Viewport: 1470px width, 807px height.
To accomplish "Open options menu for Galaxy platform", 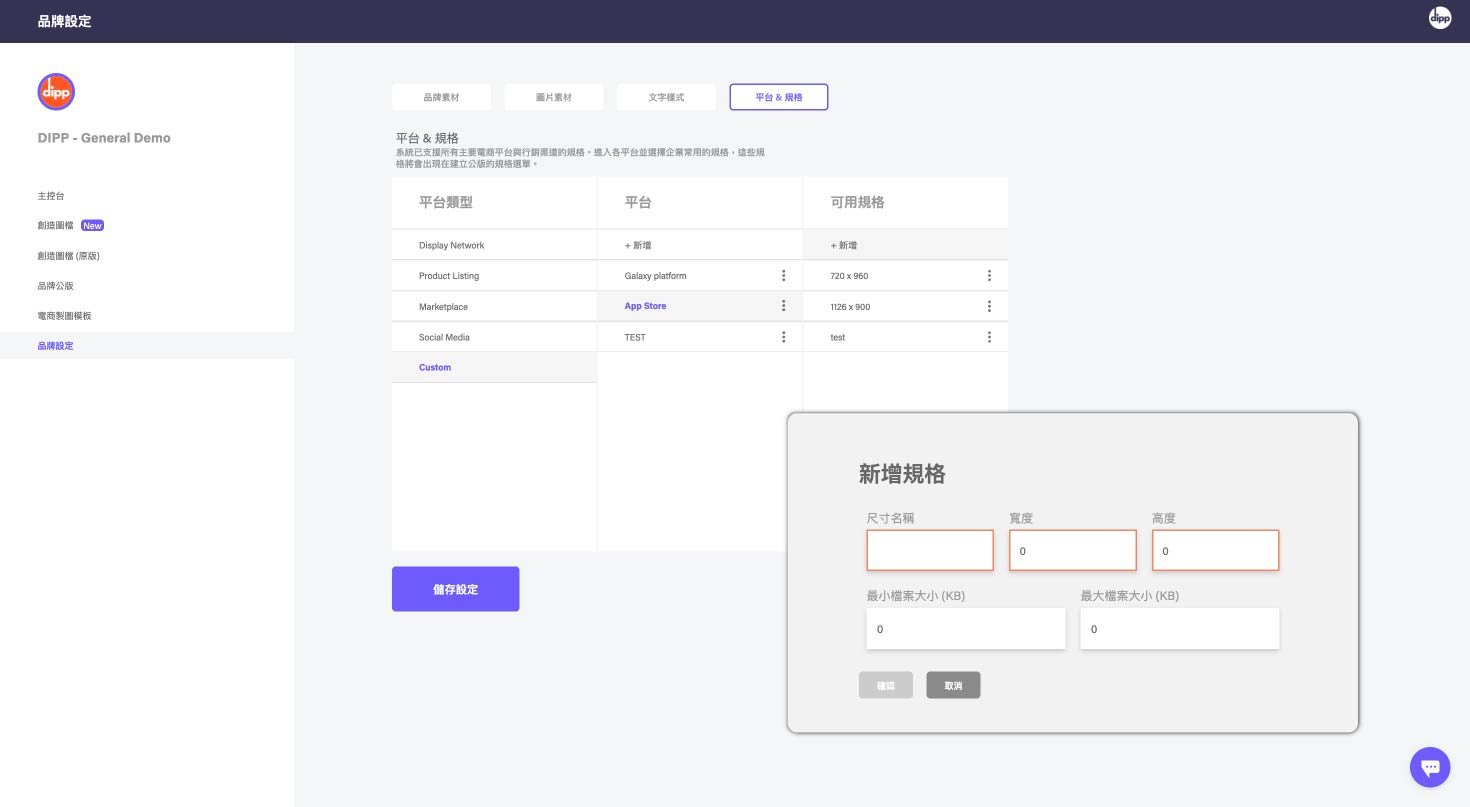I will tap(783, 276).
